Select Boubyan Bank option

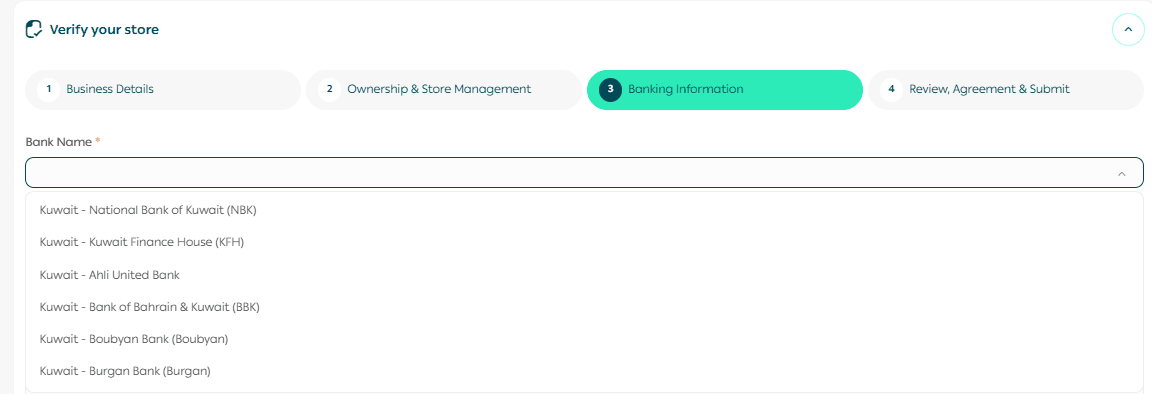pos(584,340)
